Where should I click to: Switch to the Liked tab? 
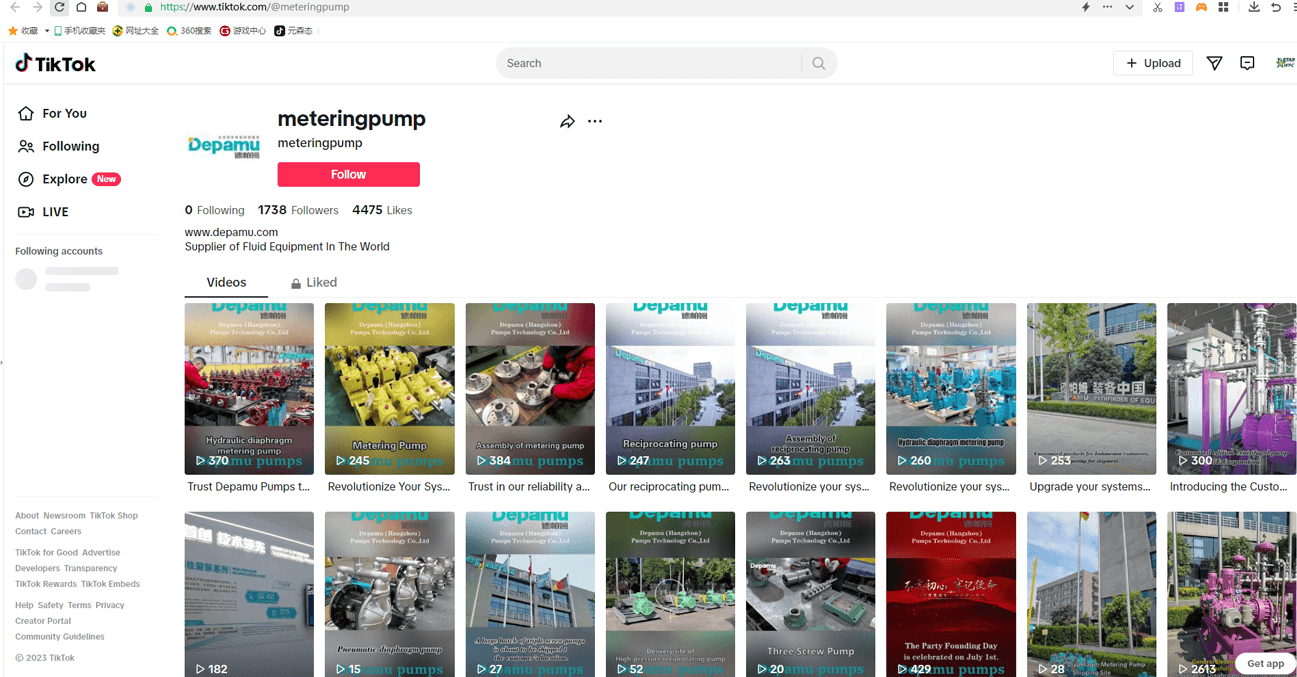[x=313, y=282]
